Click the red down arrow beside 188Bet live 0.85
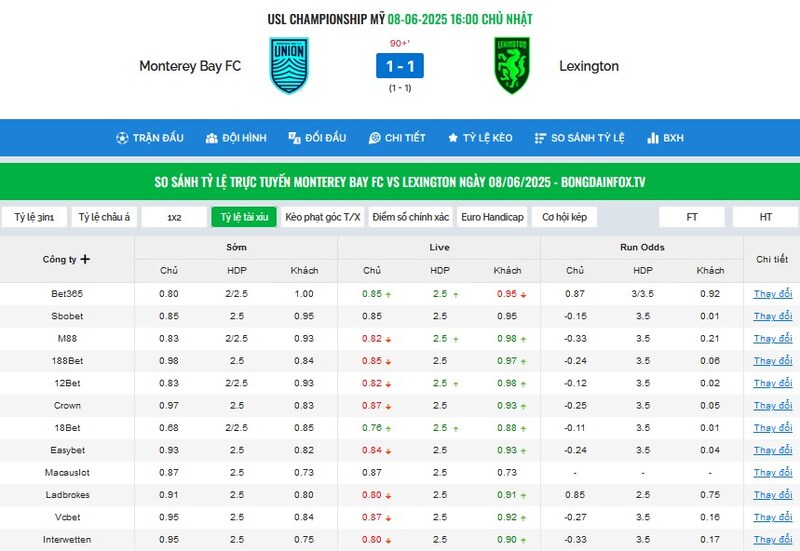 tap(389, 362)
